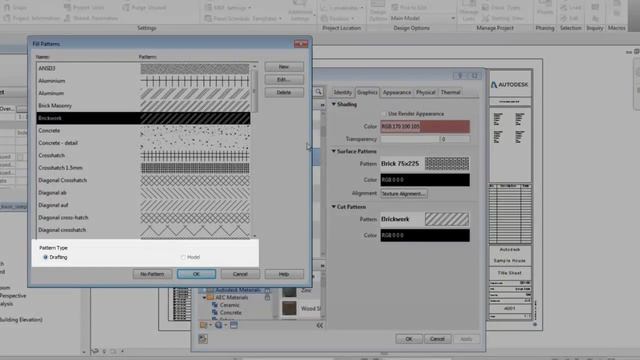Click the asset browser icon at dialog bottom-left

(203, 339)
